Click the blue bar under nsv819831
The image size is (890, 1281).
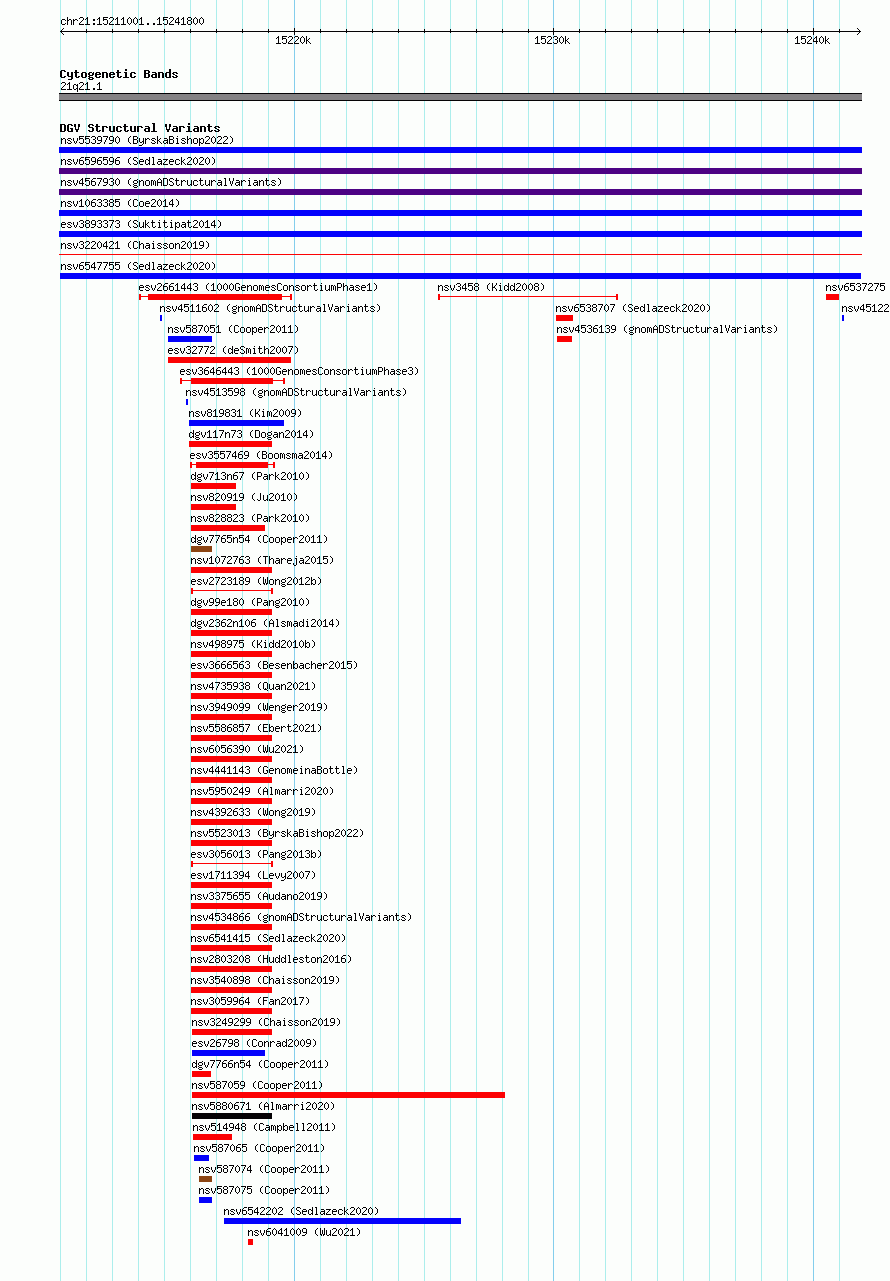tap(236, 423)
